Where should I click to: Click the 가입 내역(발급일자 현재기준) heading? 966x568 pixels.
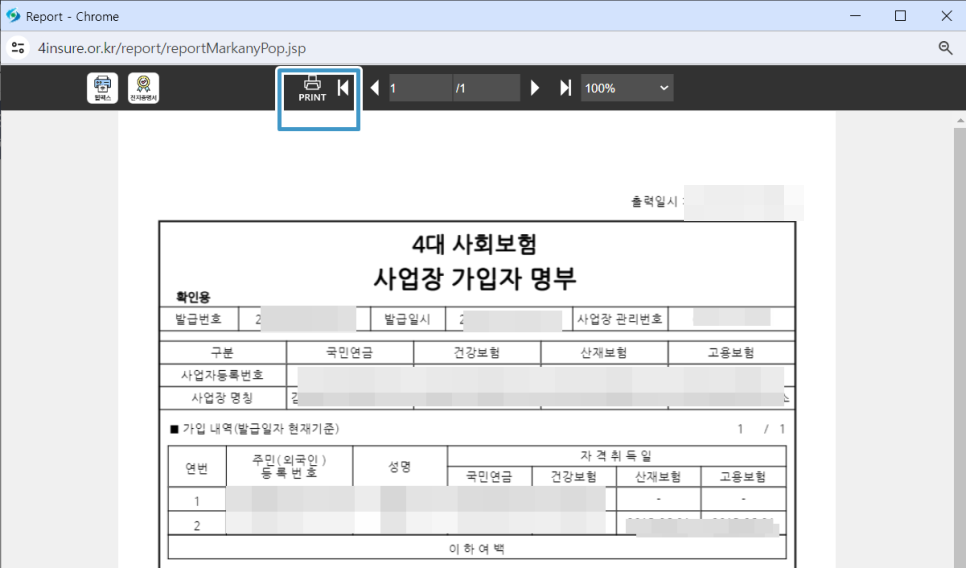click(254, 429)
